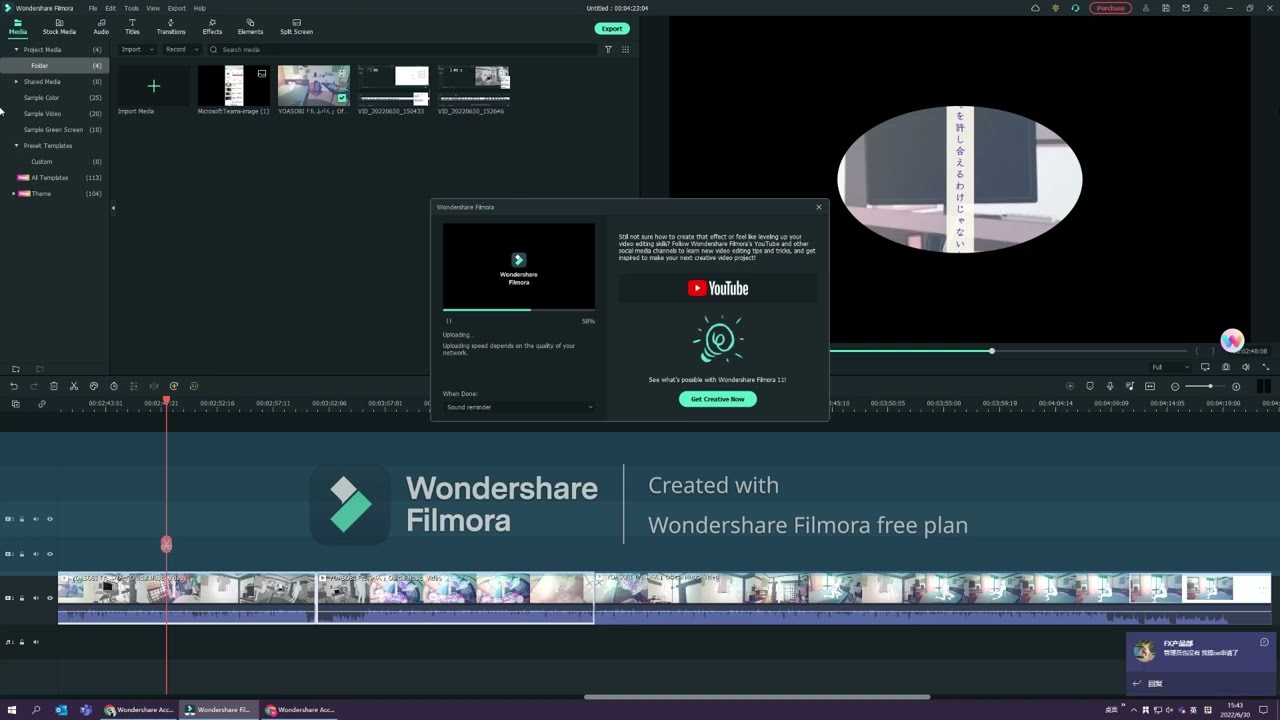This screenshot has height=720, width=1280.
Task: Click the Speed timer icon
Action: [x=114, y=386]
